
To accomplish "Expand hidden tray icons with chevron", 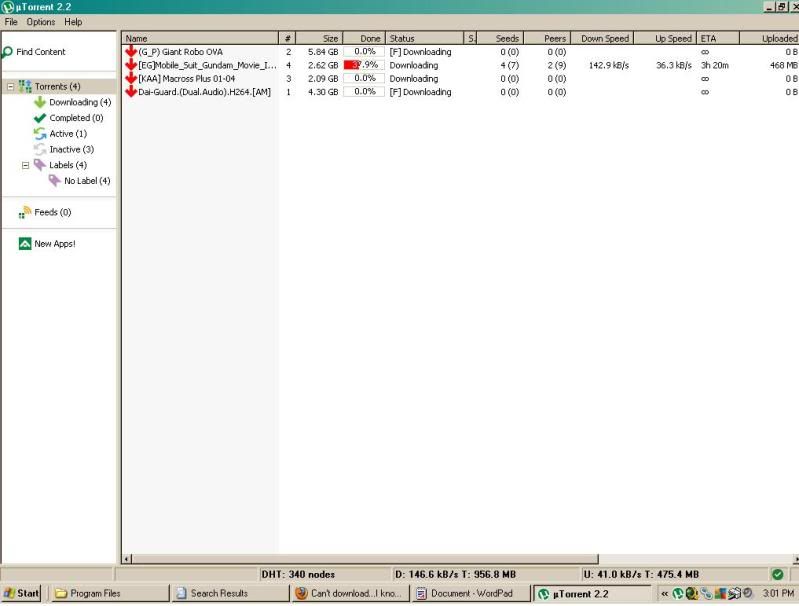I will [x=664, y=593].
